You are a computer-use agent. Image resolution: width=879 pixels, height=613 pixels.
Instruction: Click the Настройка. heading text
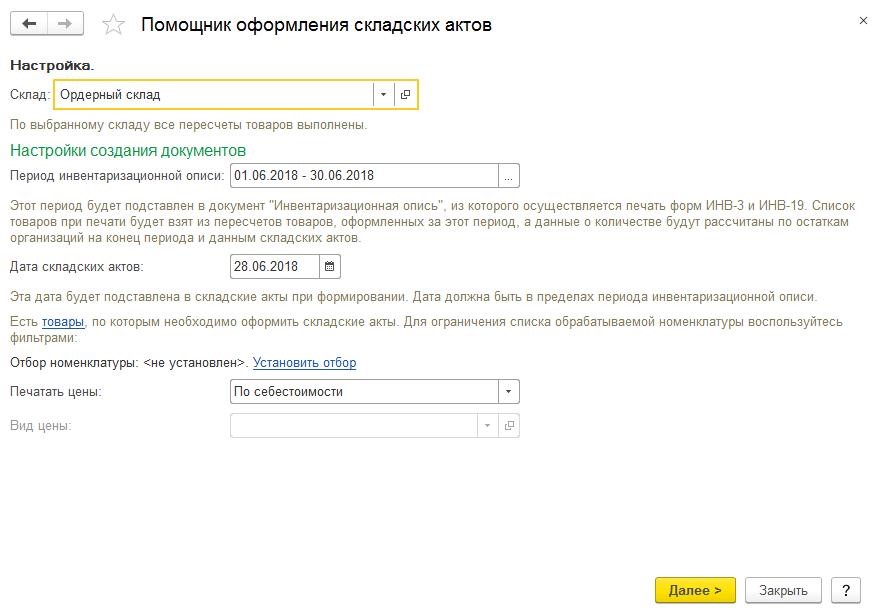52,66
